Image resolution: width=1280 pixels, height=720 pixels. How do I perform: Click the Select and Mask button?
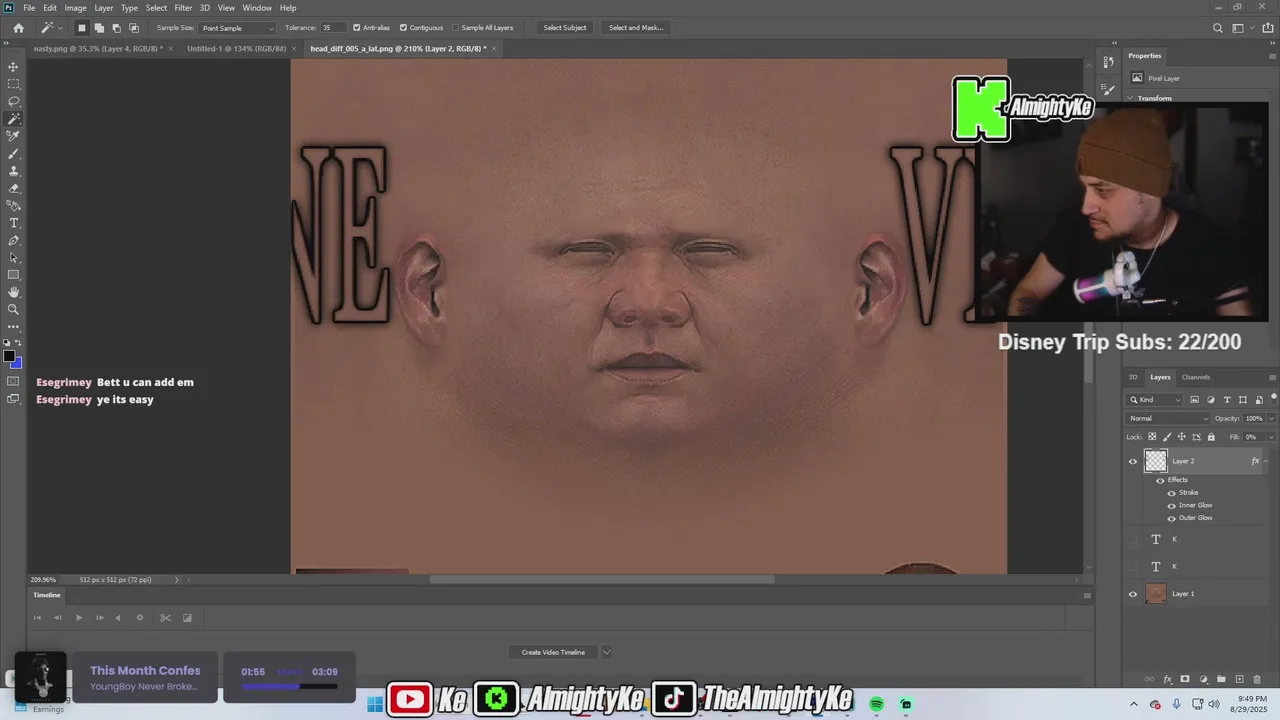pos(636,28)
